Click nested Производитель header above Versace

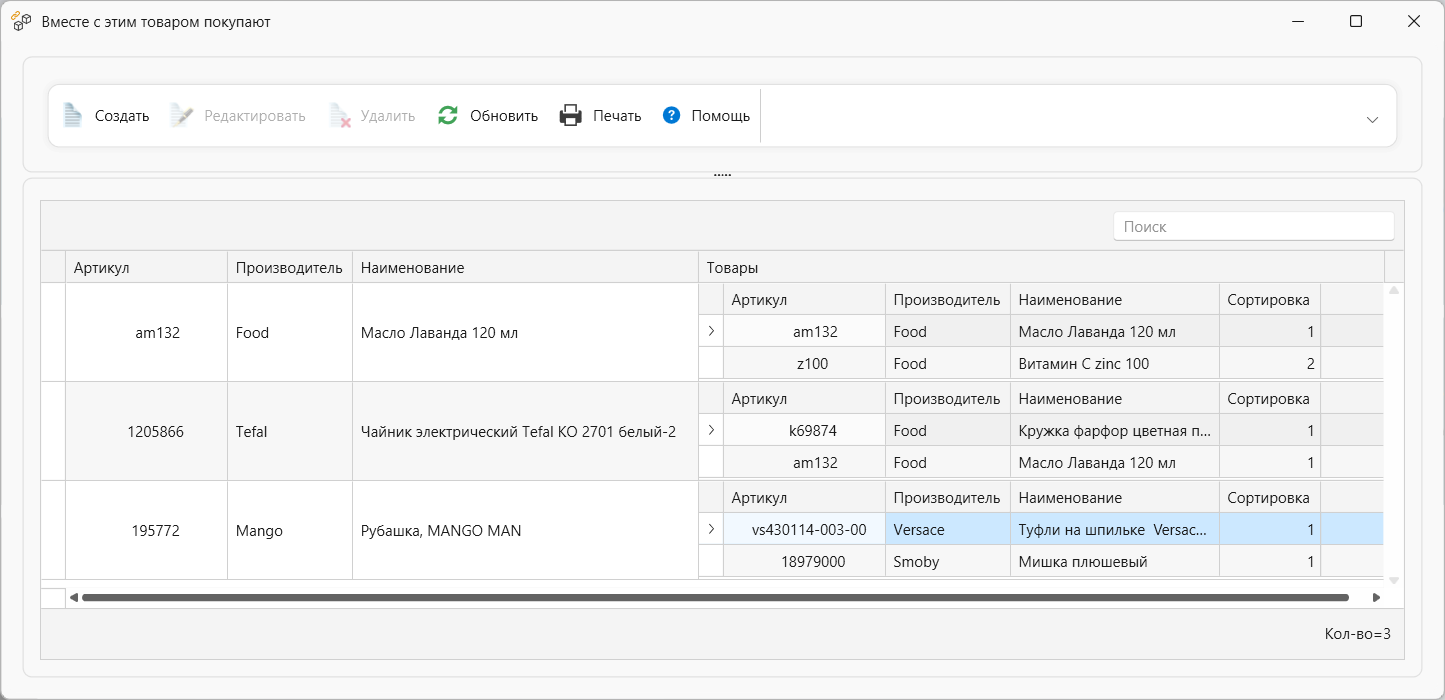pyautogui.click(x=947, y=498)
